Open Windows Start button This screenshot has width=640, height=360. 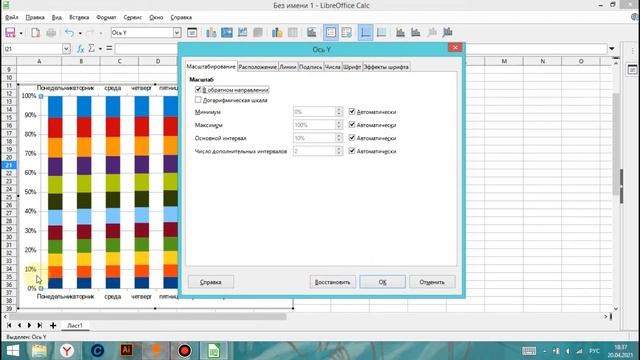13,351
